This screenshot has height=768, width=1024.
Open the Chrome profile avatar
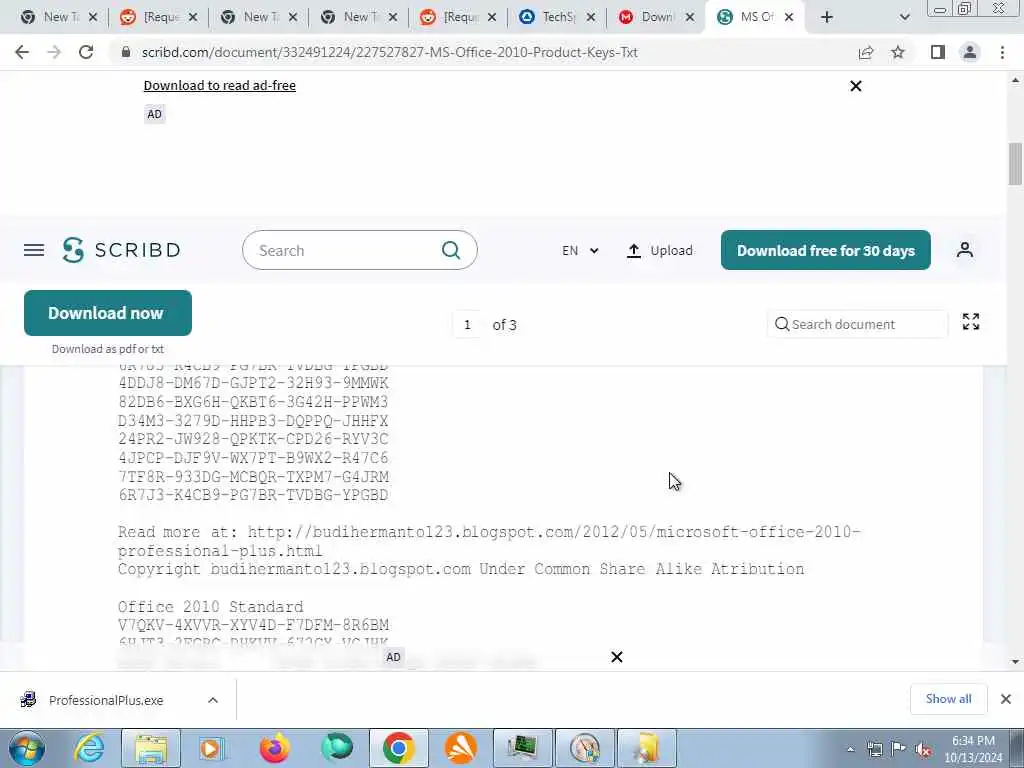tap(970, 52)
